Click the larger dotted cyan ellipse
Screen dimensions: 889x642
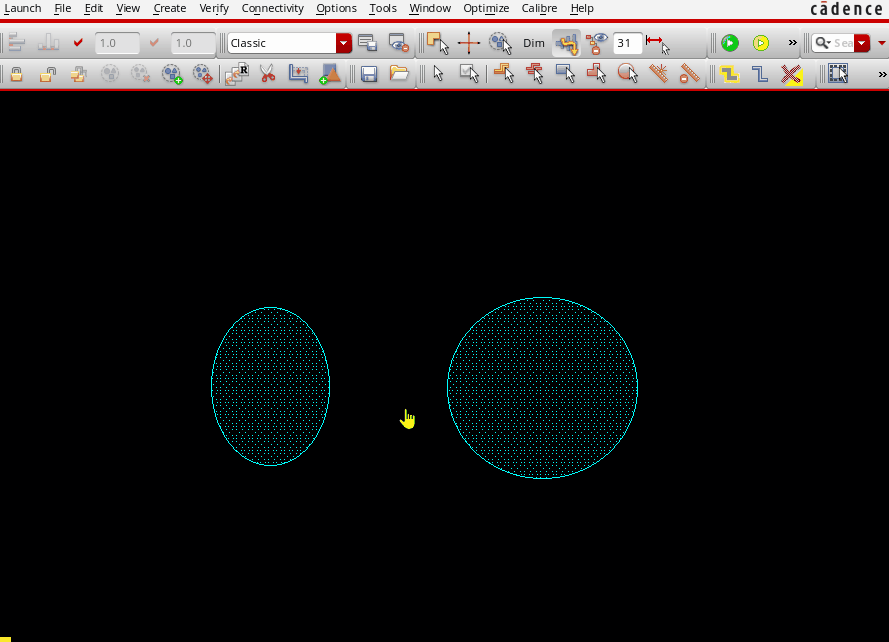coord(542,388)
